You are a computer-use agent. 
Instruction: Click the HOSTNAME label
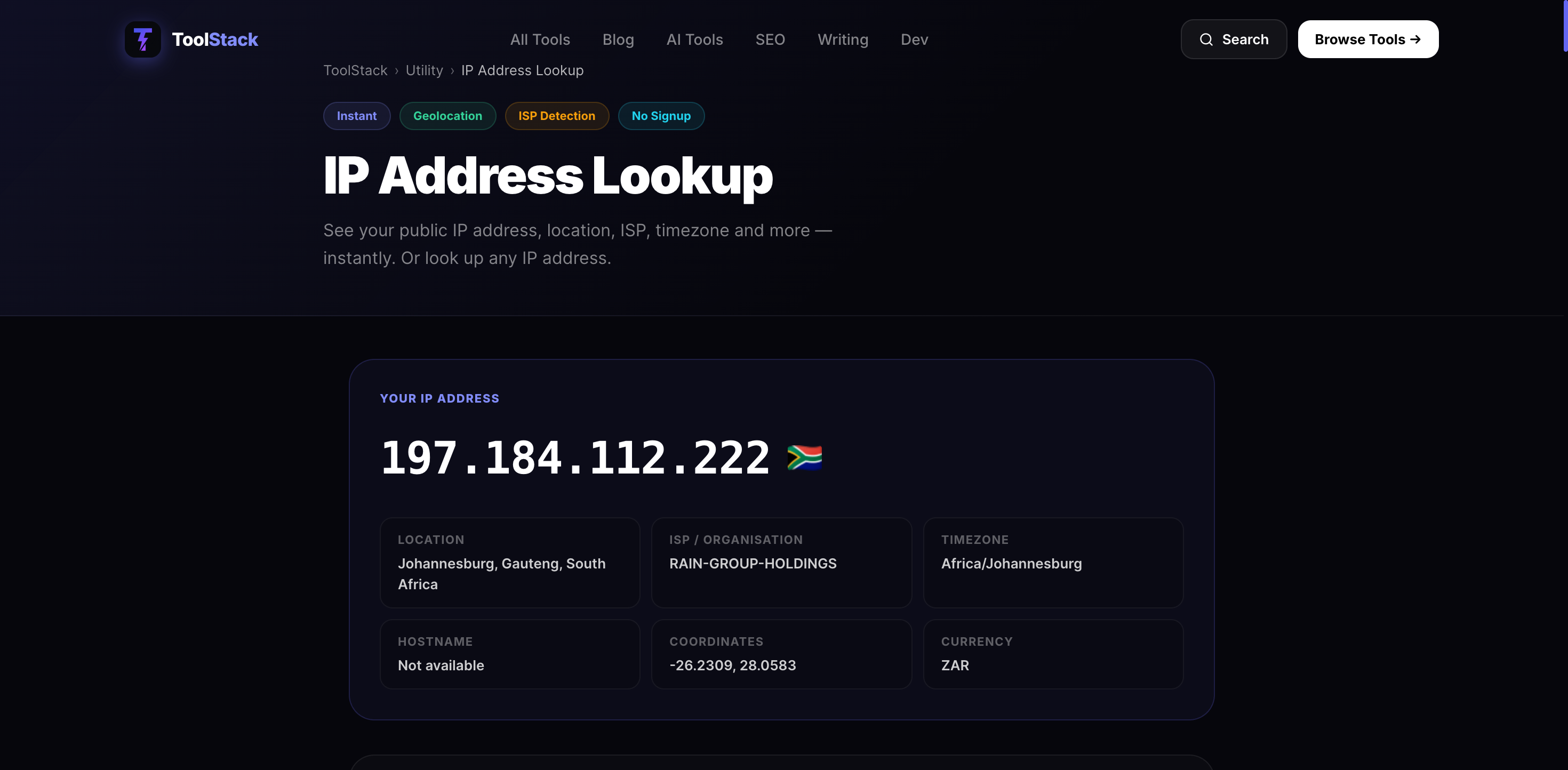[435, 641]
